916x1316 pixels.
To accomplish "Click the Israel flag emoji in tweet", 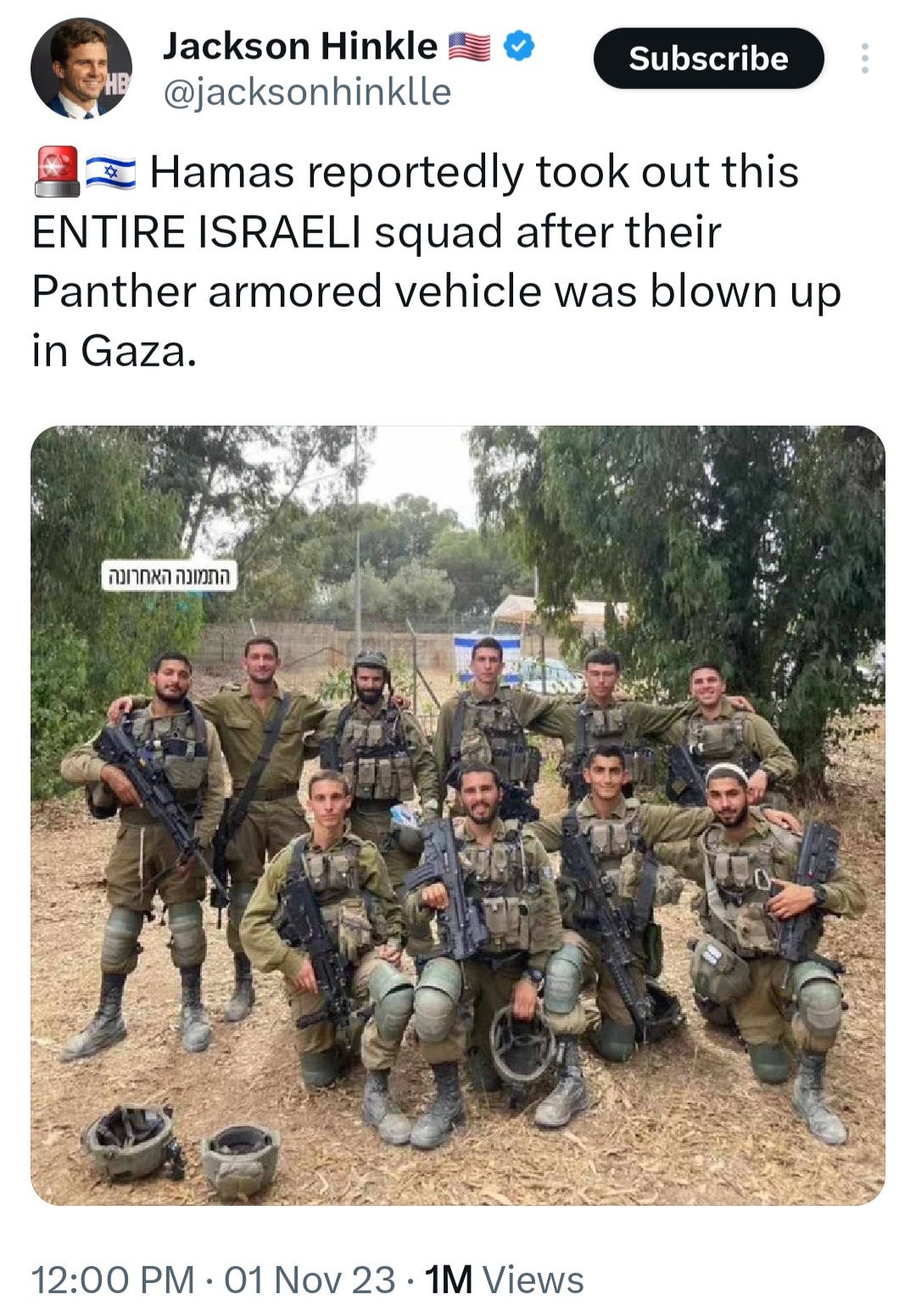I will tap(110, 173).
